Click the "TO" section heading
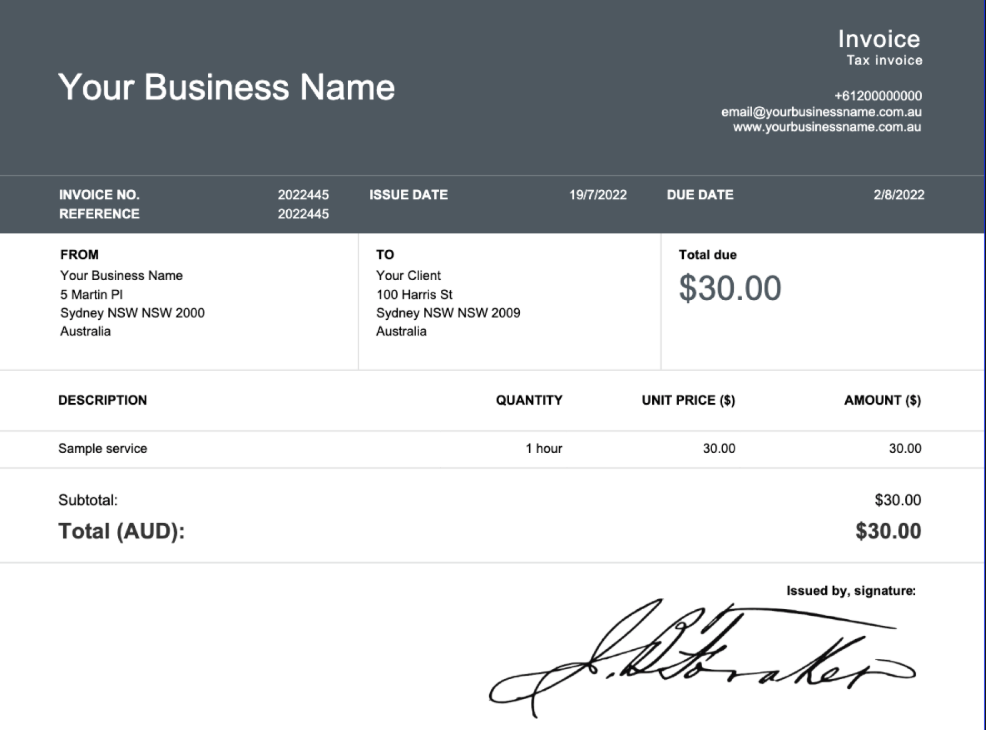Viewport: 986px width, 730px height. (x=385, y=255)
